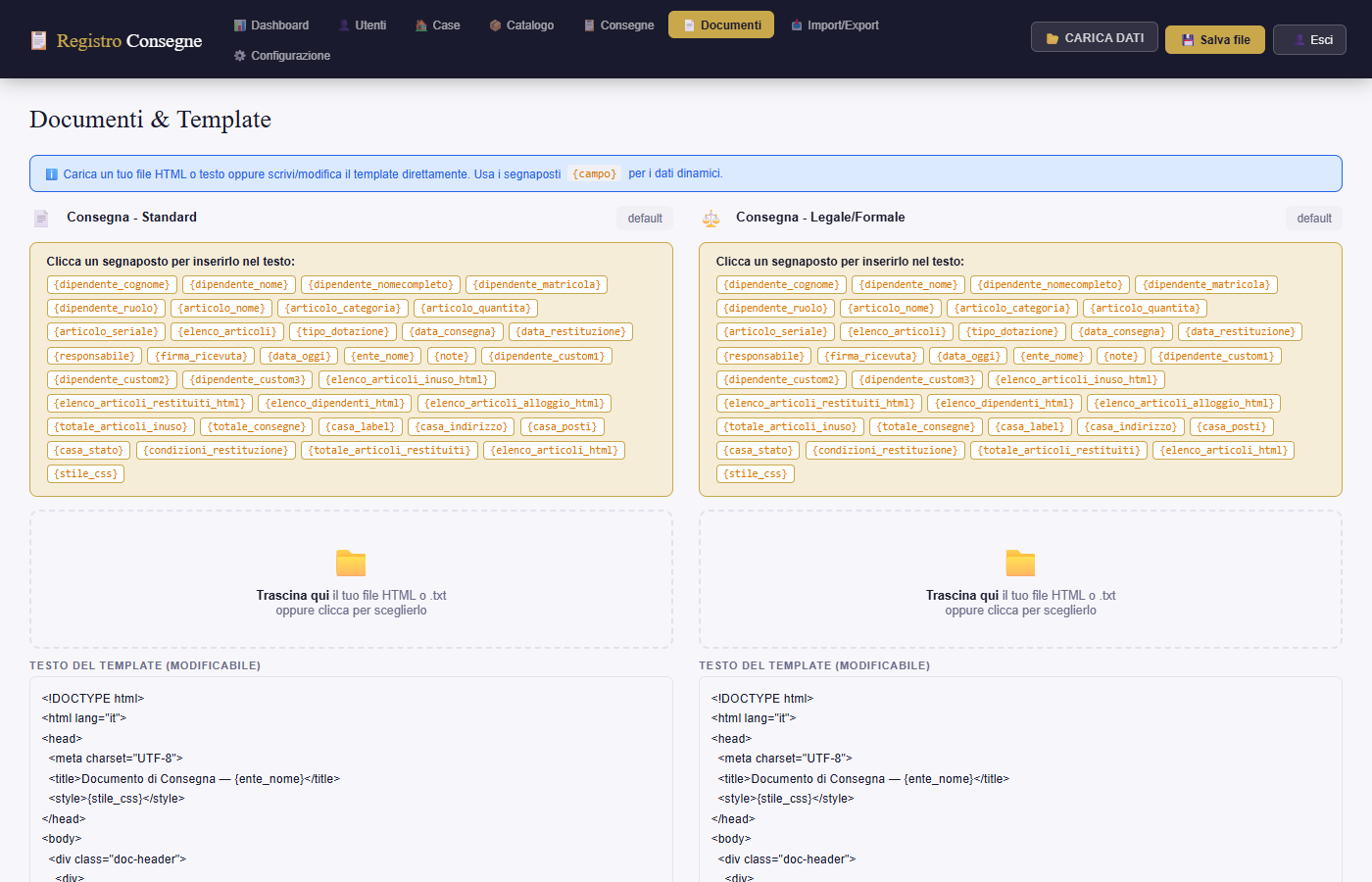The width and height of the screenshot is (1372, 882).
Task: Click the folder icon in the Legale/Formale upload area
Action: [1020, 563]
